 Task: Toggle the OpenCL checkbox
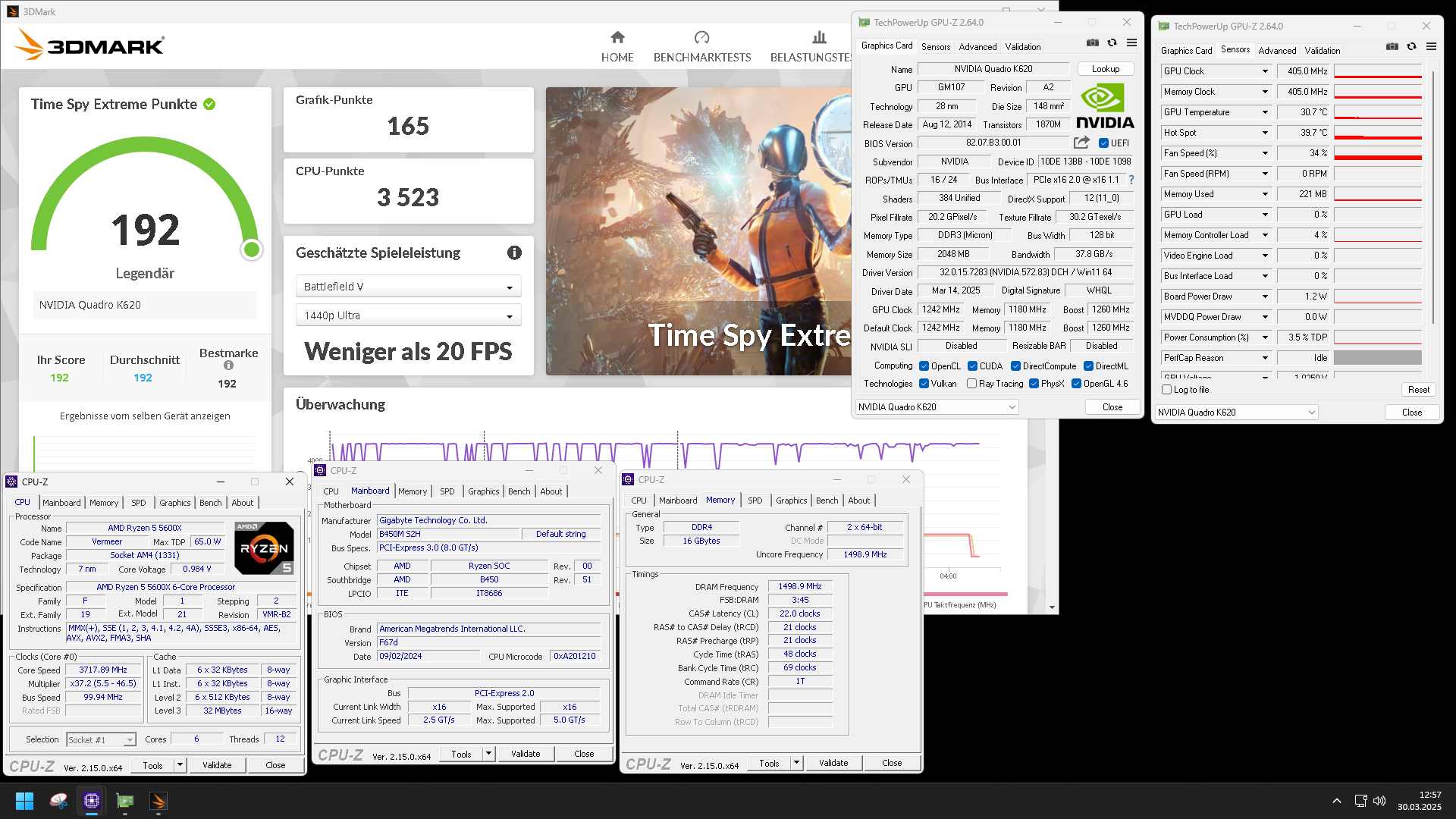click(x=924, y=366)
